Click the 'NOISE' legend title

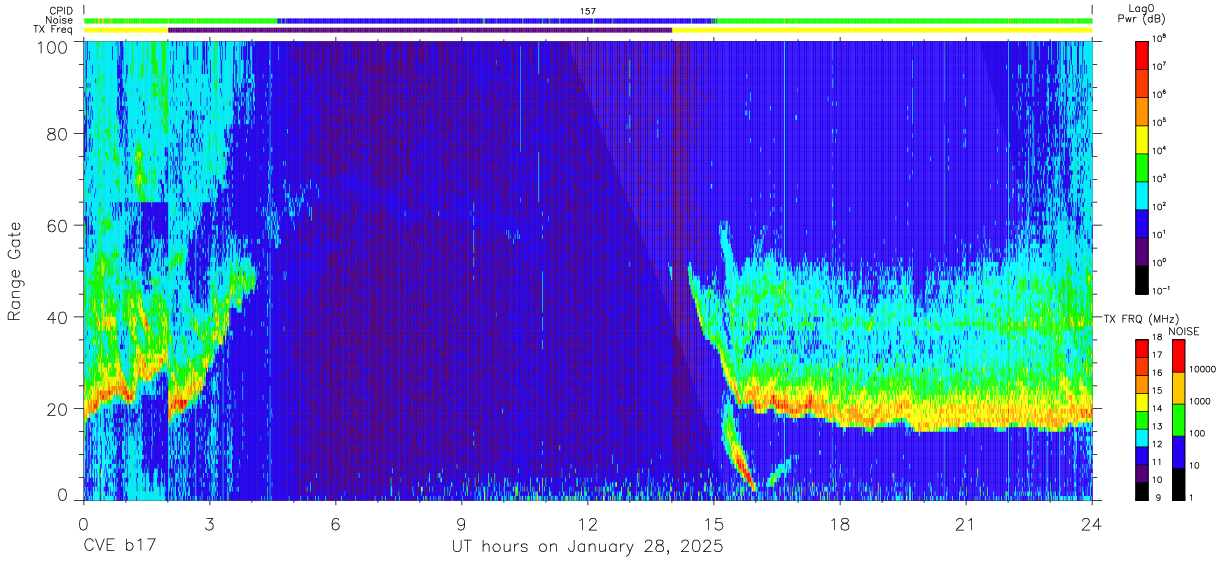pyautogui.click(x=1183, y=331)
